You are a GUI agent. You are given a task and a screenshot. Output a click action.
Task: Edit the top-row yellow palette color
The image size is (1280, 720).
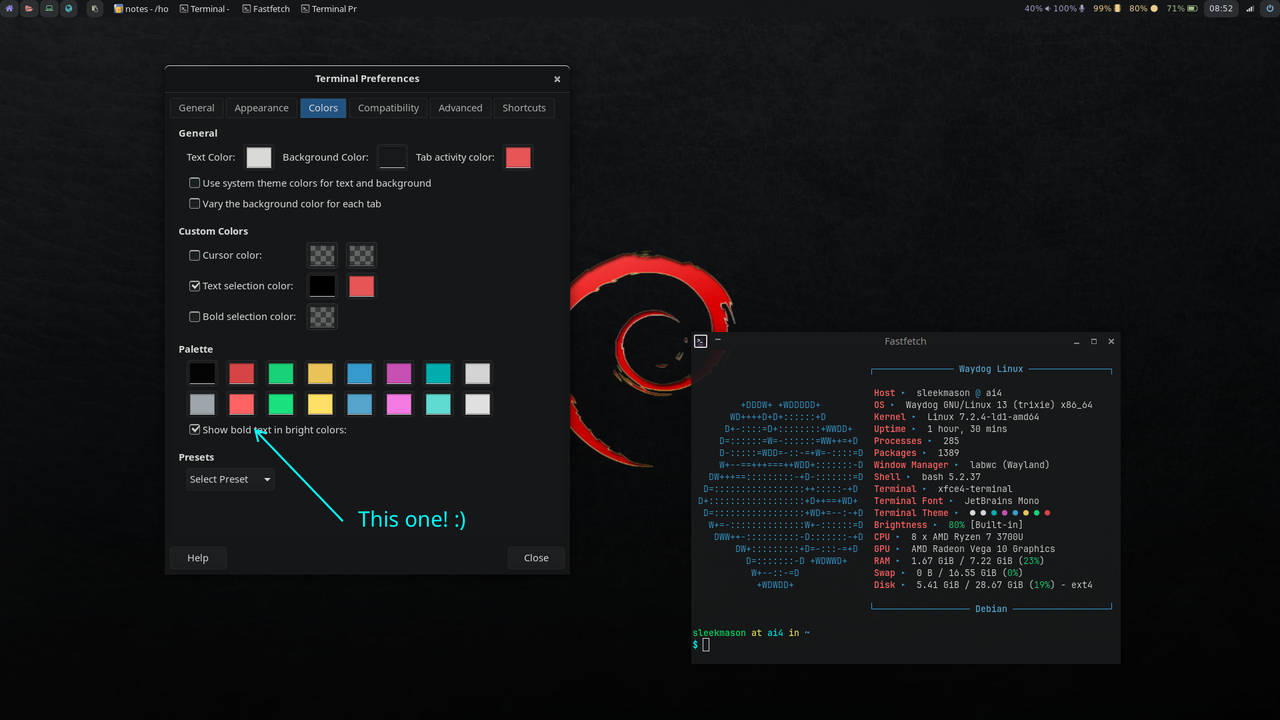click(320, 373)
